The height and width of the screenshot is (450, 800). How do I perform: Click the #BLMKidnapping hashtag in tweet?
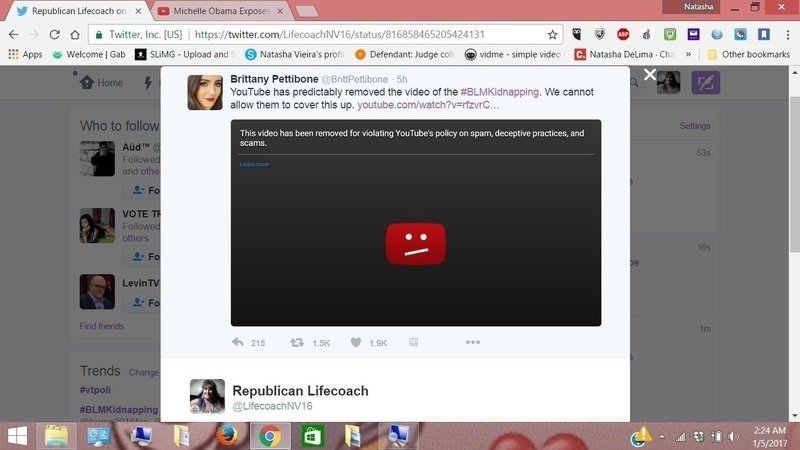tap(499, 92)
